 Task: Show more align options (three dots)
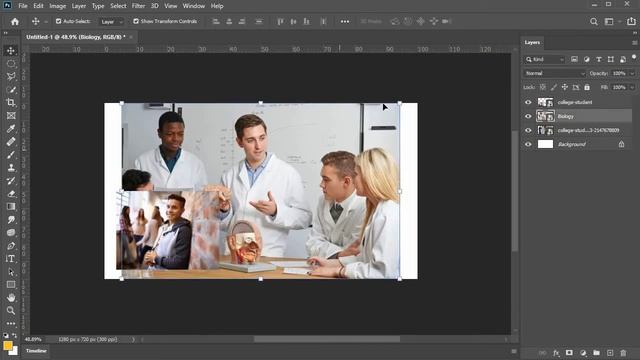(x=345, y=22)
